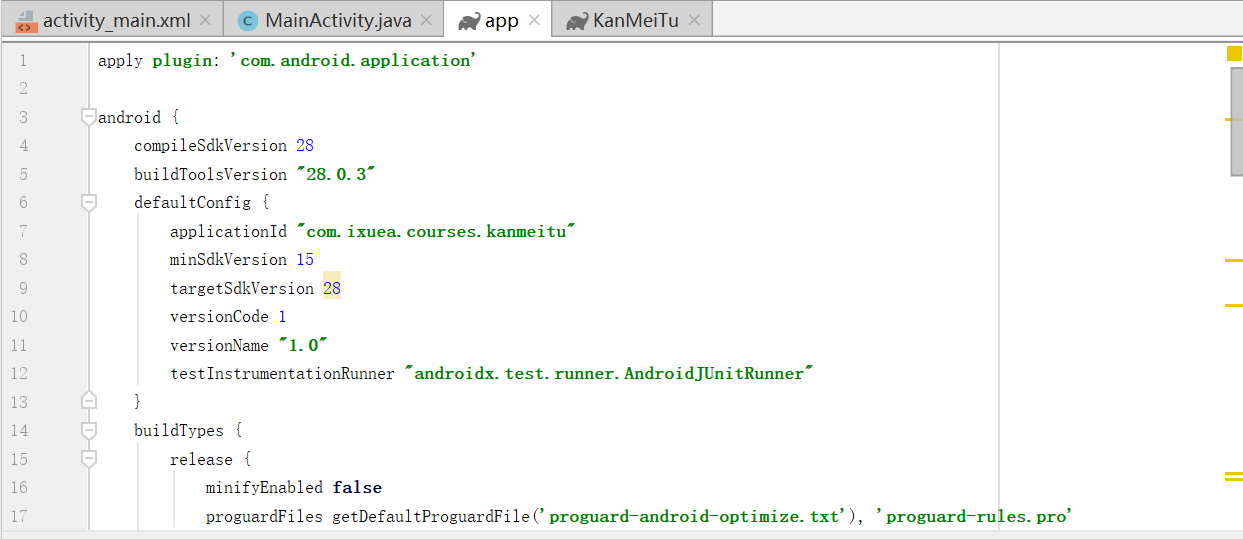The height and width of the screenshot is (539, 1243).
Task: Click the versionCode value 1
Action: [282, 316]
